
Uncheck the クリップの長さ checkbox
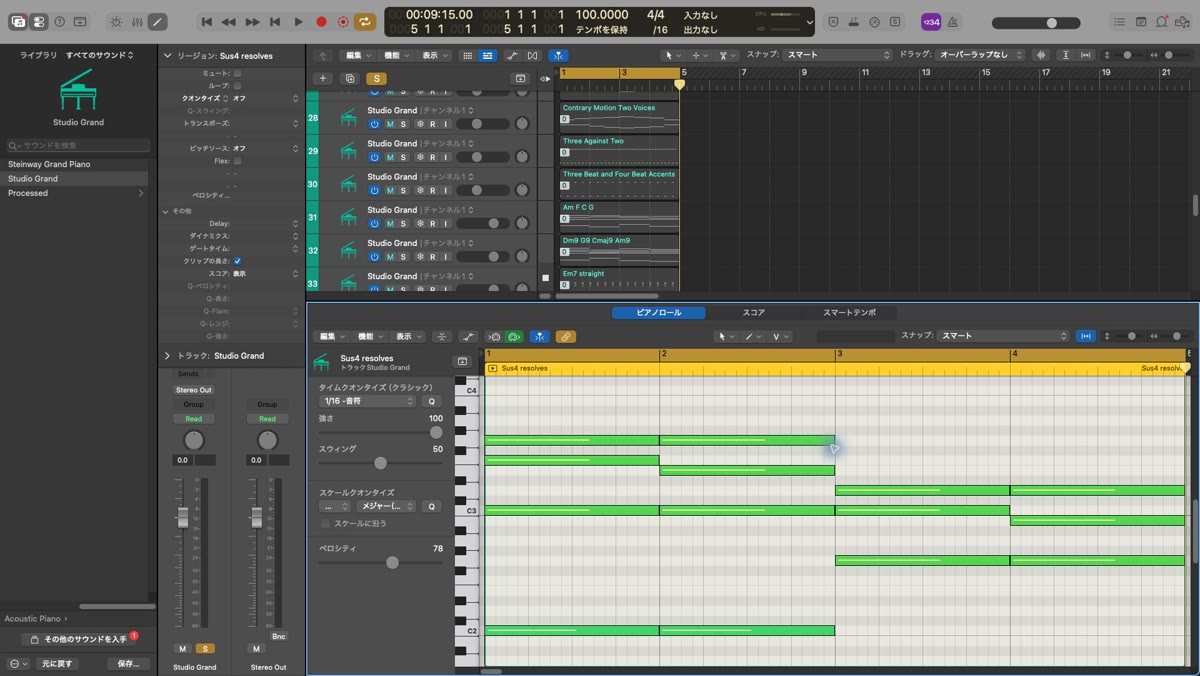[x=237, y=261]
